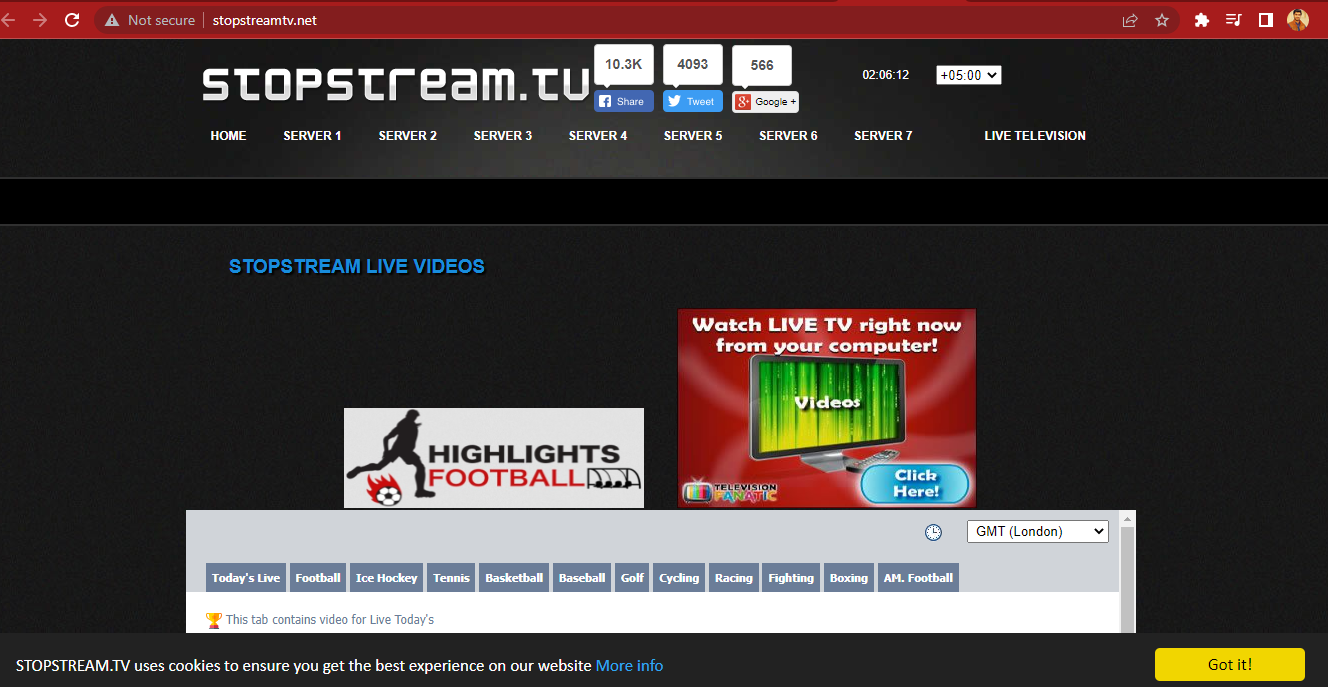This screenshot has width=1328, height=687.
Task: Dismiss cookie notice with Got it!
Action: [1229, 665]
